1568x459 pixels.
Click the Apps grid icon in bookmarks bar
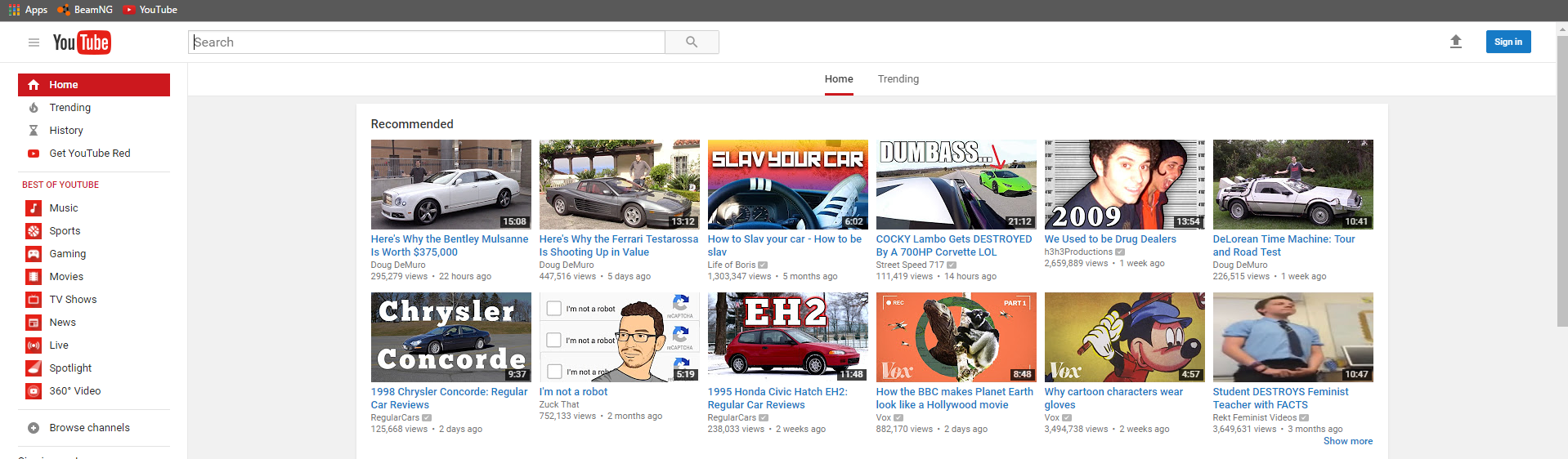click(14, 10)
